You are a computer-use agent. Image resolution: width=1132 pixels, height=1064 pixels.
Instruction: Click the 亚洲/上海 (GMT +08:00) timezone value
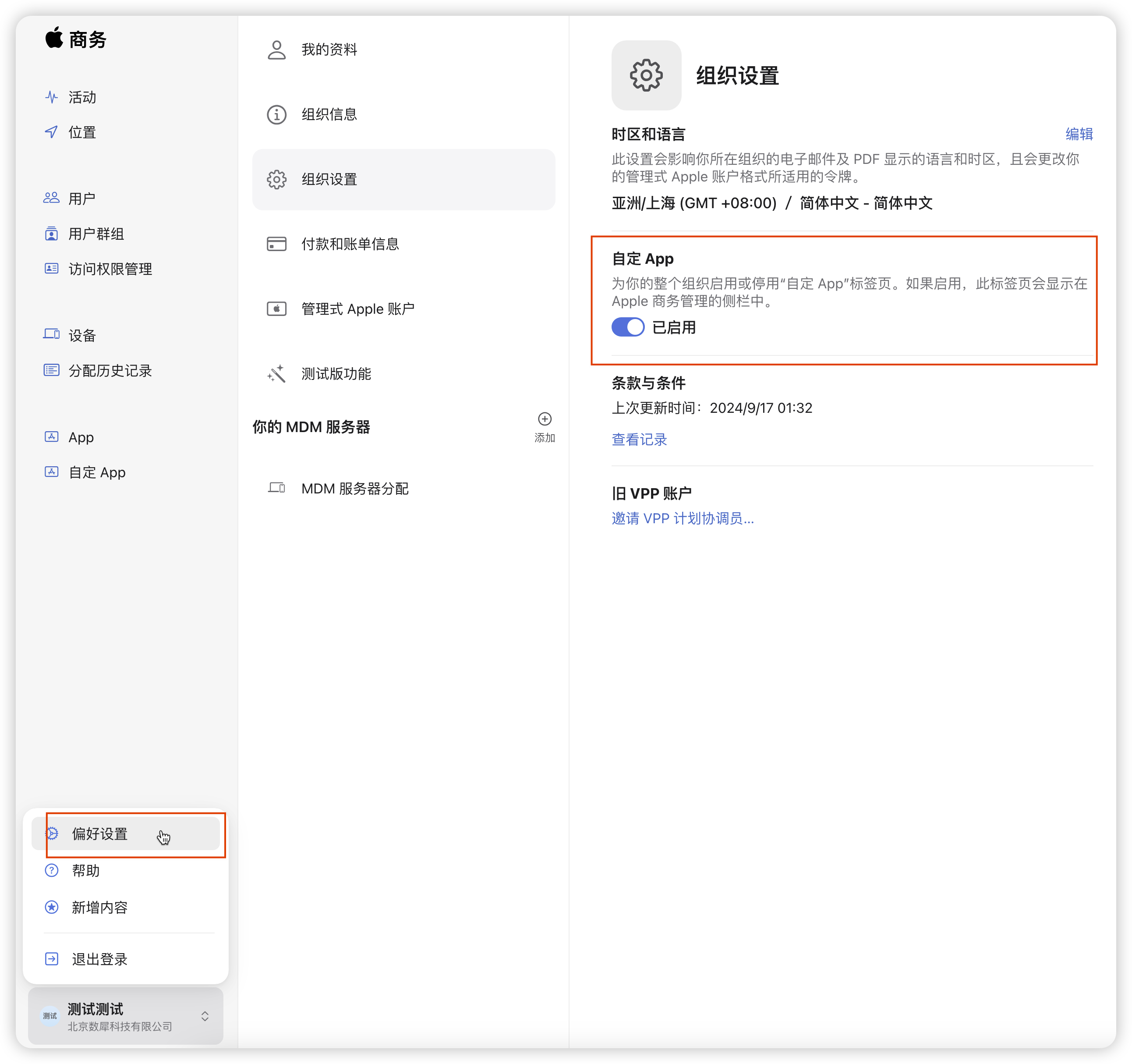694,203
